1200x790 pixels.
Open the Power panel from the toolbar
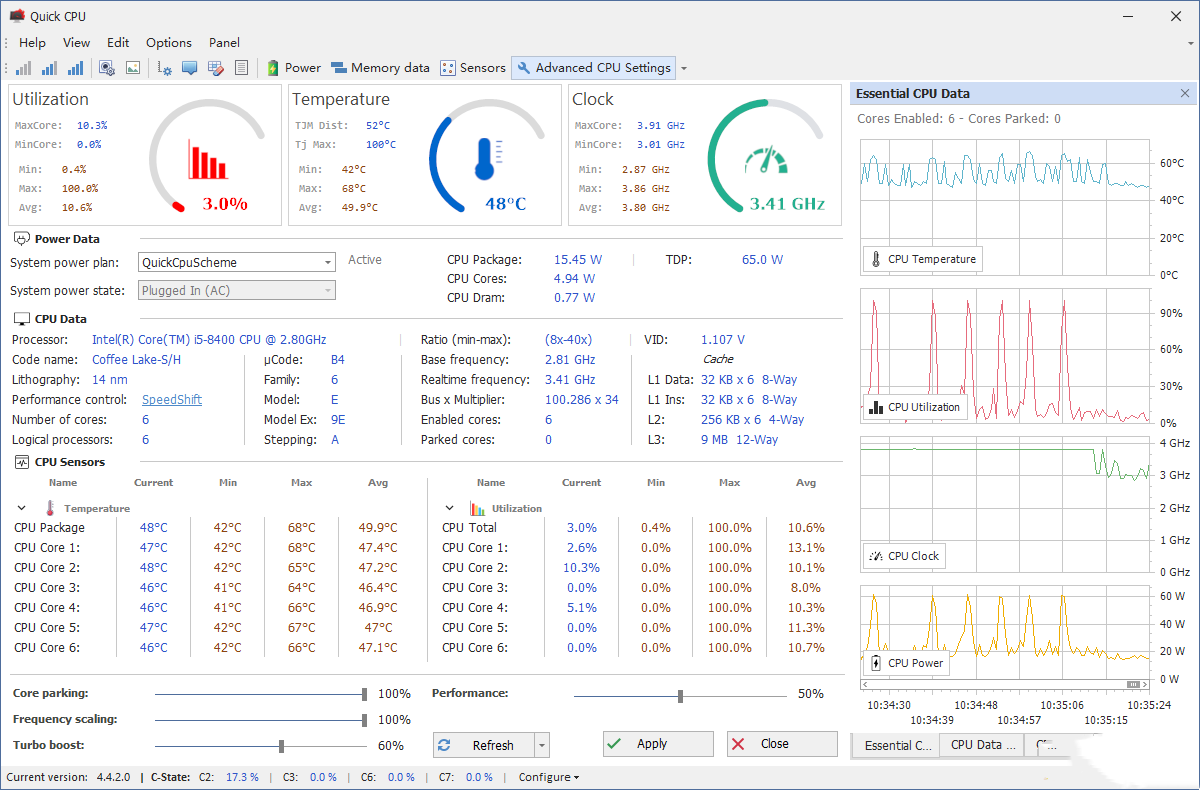coord(293,67)
